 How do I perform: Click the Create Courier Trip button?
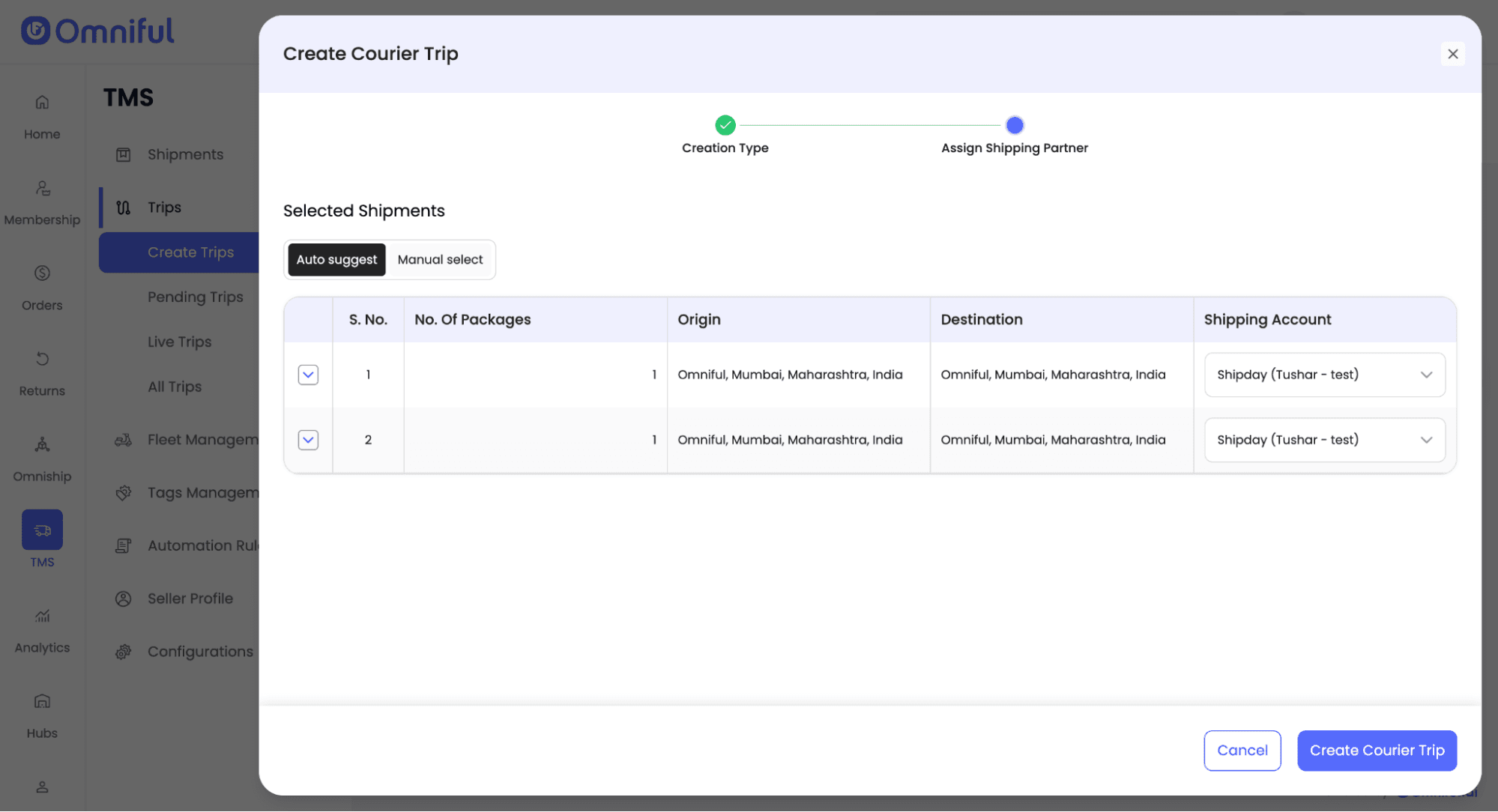click(x=1377, y=750)
